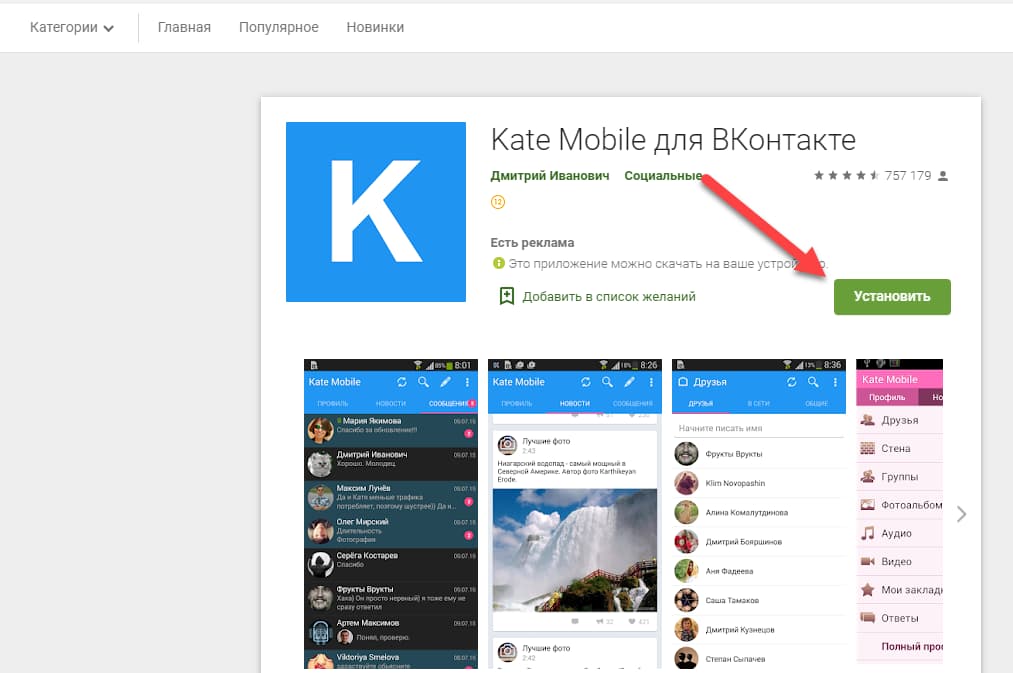1013x673 pixels.
Task: Click Видео entry in the pink screenshot
Action: [x=899, y=562]
